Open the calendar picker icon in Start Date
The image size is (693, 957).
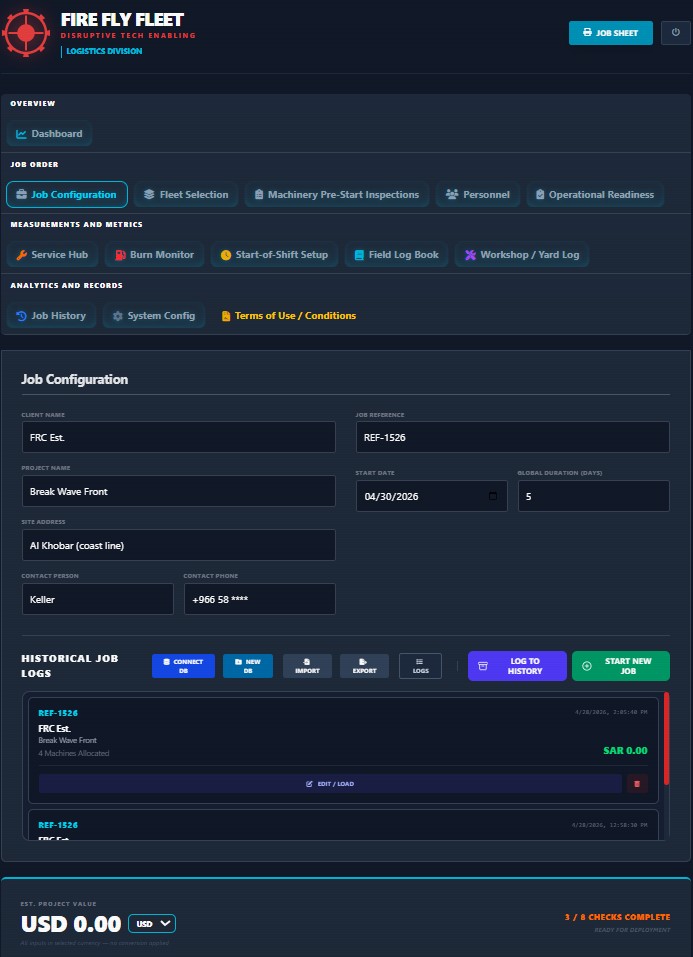click(493, 496)
